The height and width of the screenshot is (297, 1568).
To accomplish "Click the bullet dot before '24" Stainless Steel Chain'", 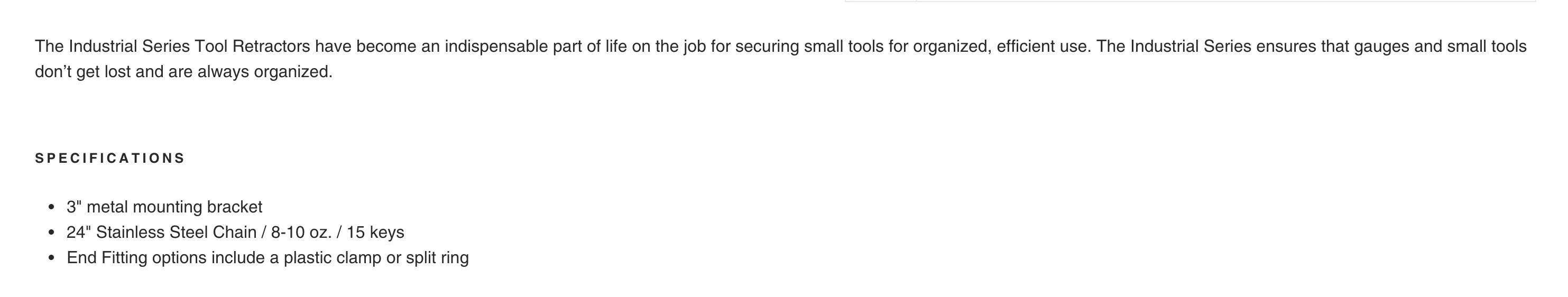I will click(x=51, y=233).
